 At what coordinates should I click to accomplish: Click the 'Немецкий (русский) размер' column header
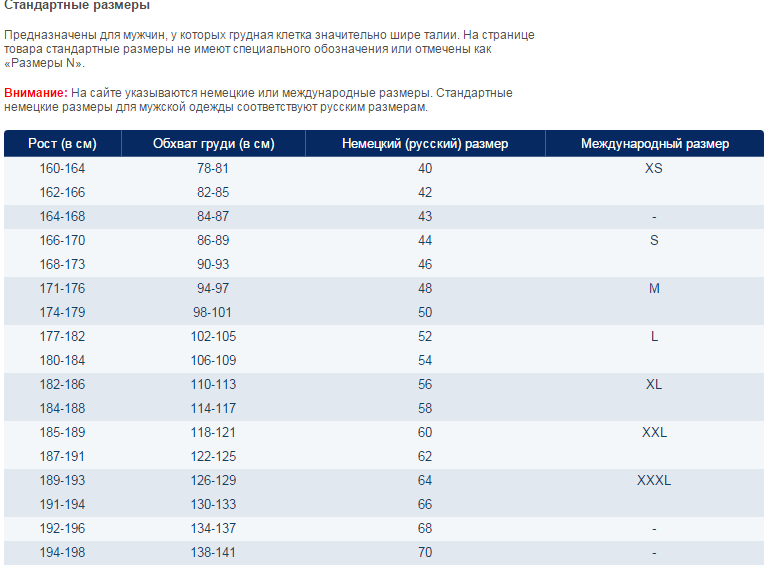click(x=425, y=143)
